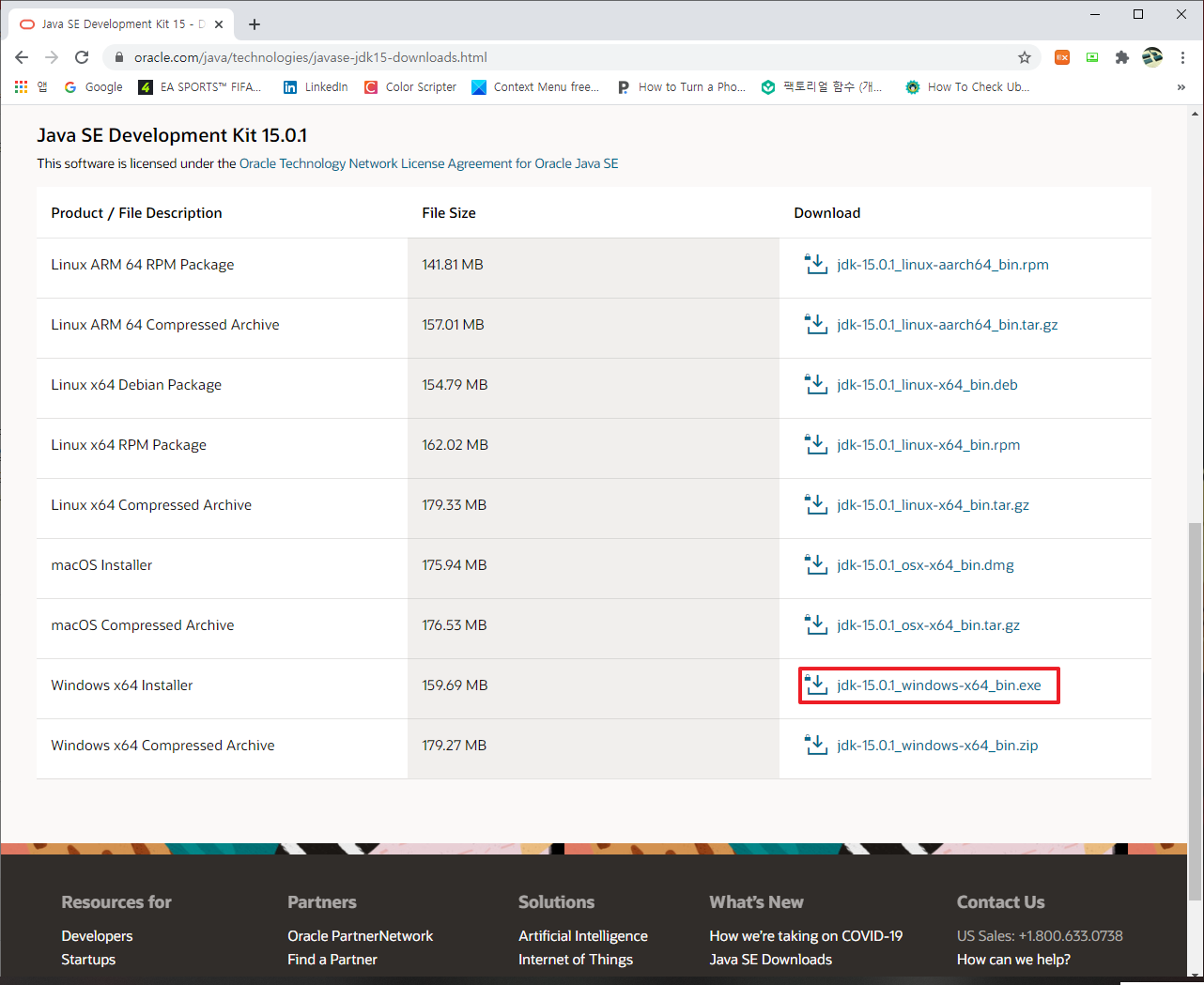Open How we're taking on COVID-19 link
This screenshot has width=1204, height=985.
(806, 936)
